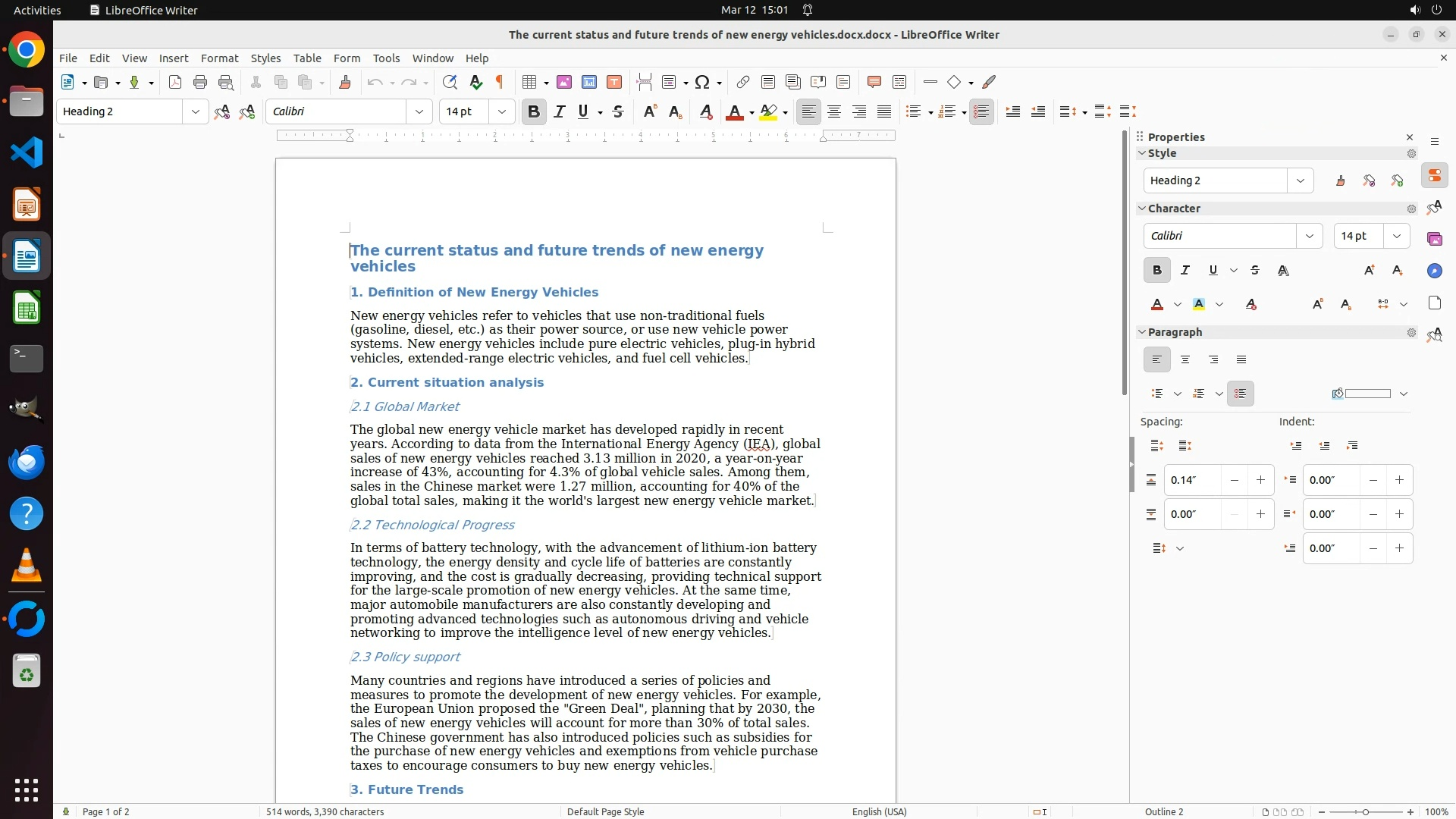Image resolution: width=1456 pixels, height=819 pixels.
Task: Click the Clone Formatting paintbrush icon
Action: coord(345,82)
